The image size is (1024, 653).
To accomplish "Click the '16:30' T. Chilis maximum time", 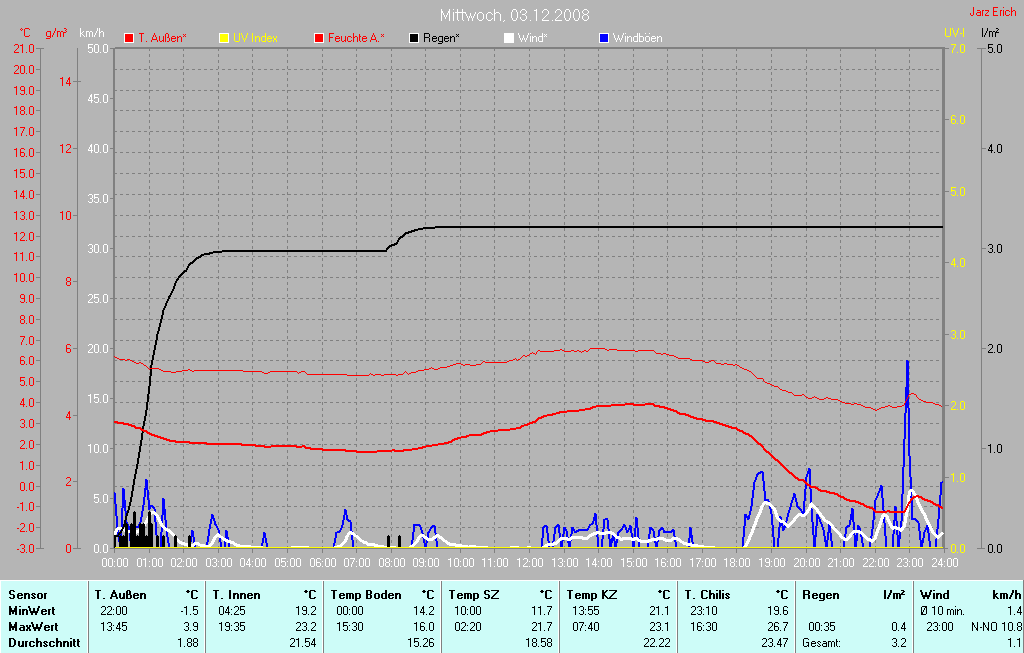I will click(x=704, y=627).
